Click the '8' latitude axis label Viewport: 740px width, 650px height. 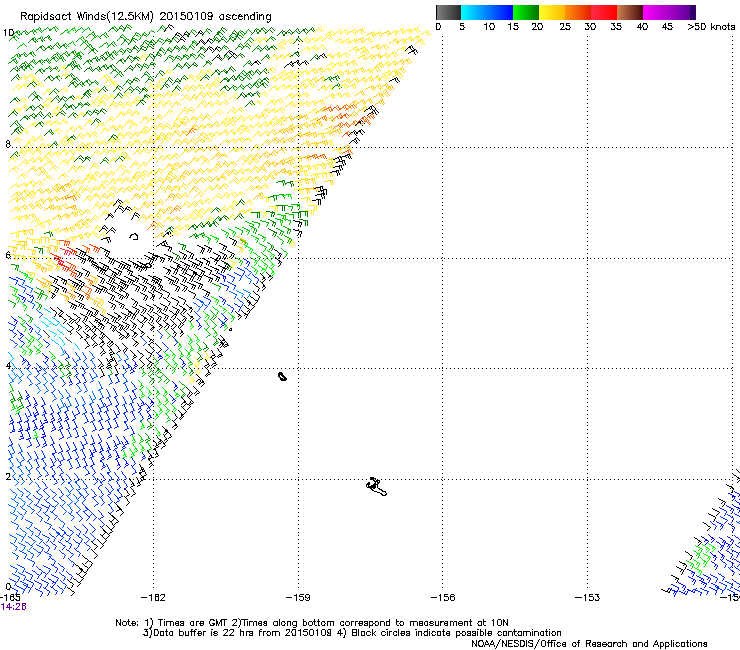(8, 144)
